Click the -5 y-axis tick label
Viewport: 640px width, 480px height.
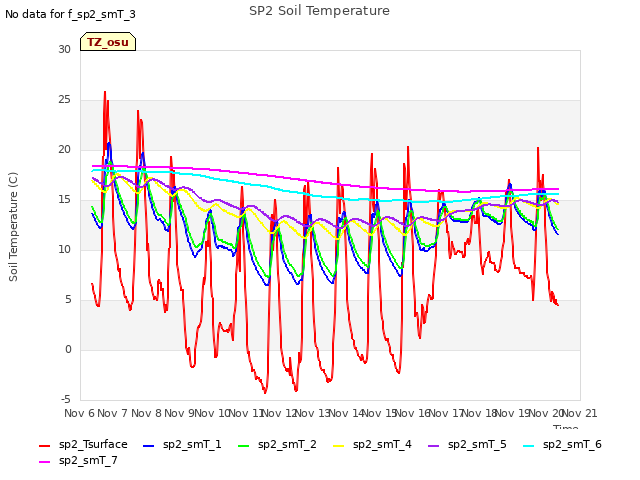pyautogui.click(x=66, y=400)
